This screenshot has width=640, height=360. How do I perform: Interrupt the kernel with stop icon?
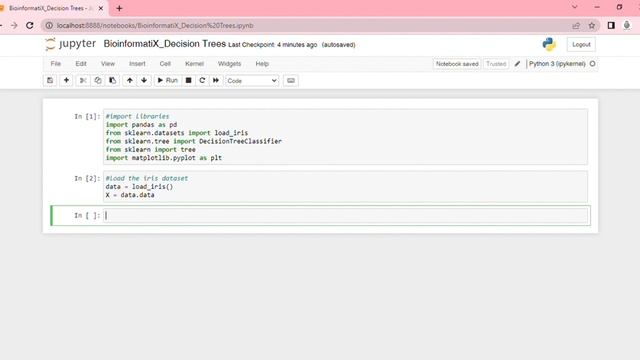tap(188, 80)
